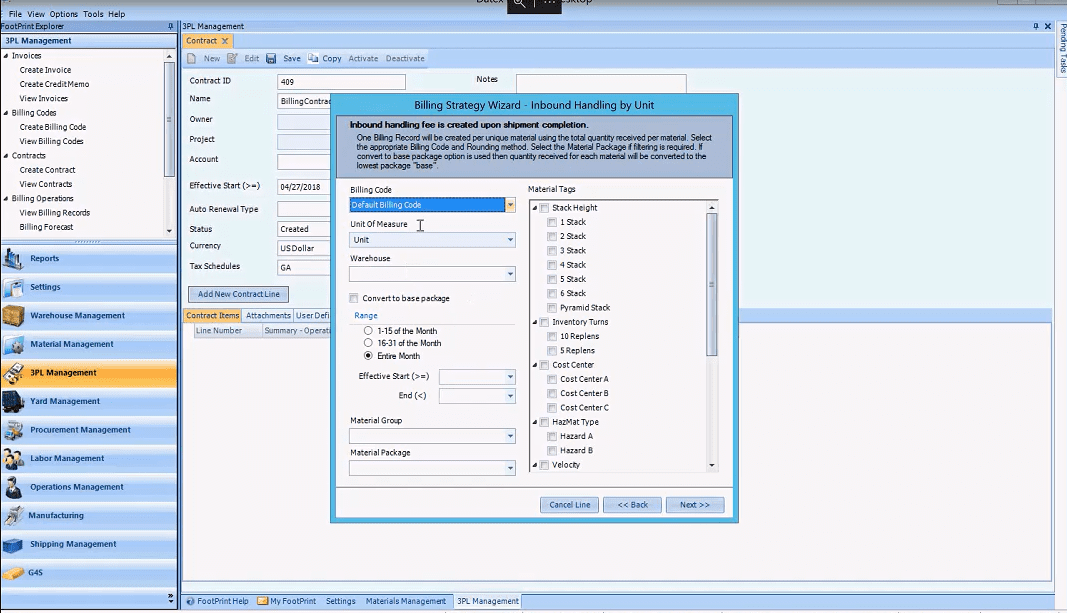Switch to the Attachments tab

(x=268, y=316)
